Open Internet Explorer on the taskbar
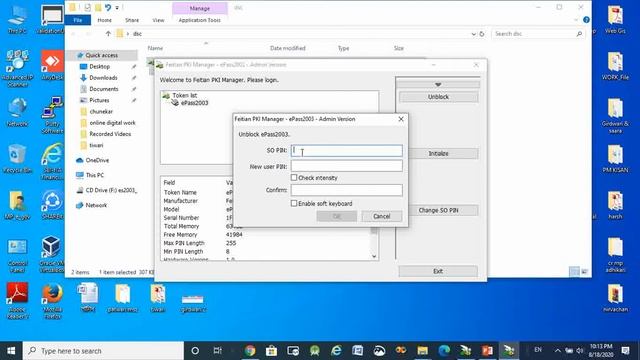 pyautogui.click(x=336, y=351)
